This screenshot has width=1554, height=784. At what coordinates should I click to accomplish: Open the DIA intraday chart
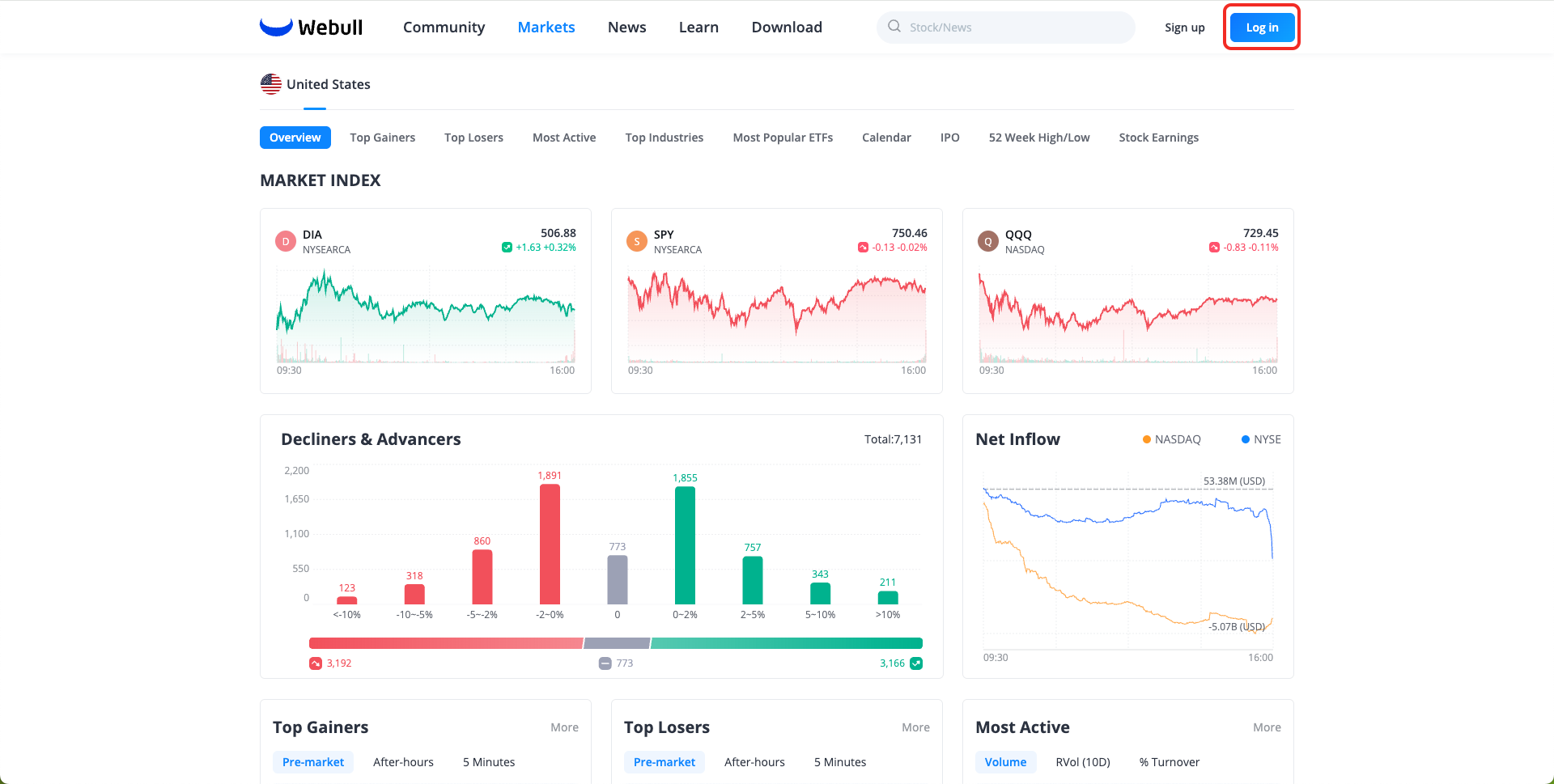426,316
